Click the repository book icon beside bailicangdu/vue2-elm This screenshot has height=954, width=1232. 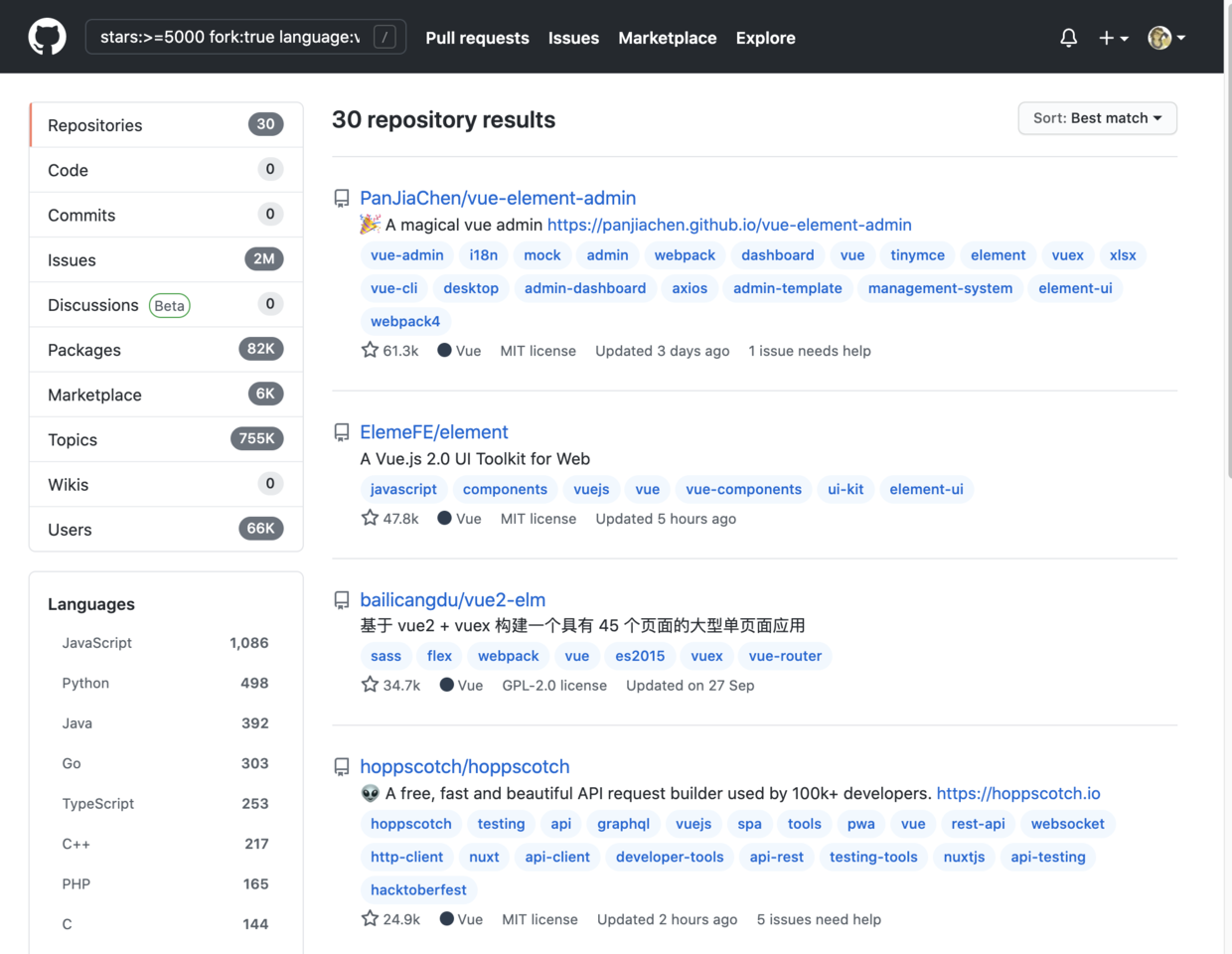click(x=341, y=599)
